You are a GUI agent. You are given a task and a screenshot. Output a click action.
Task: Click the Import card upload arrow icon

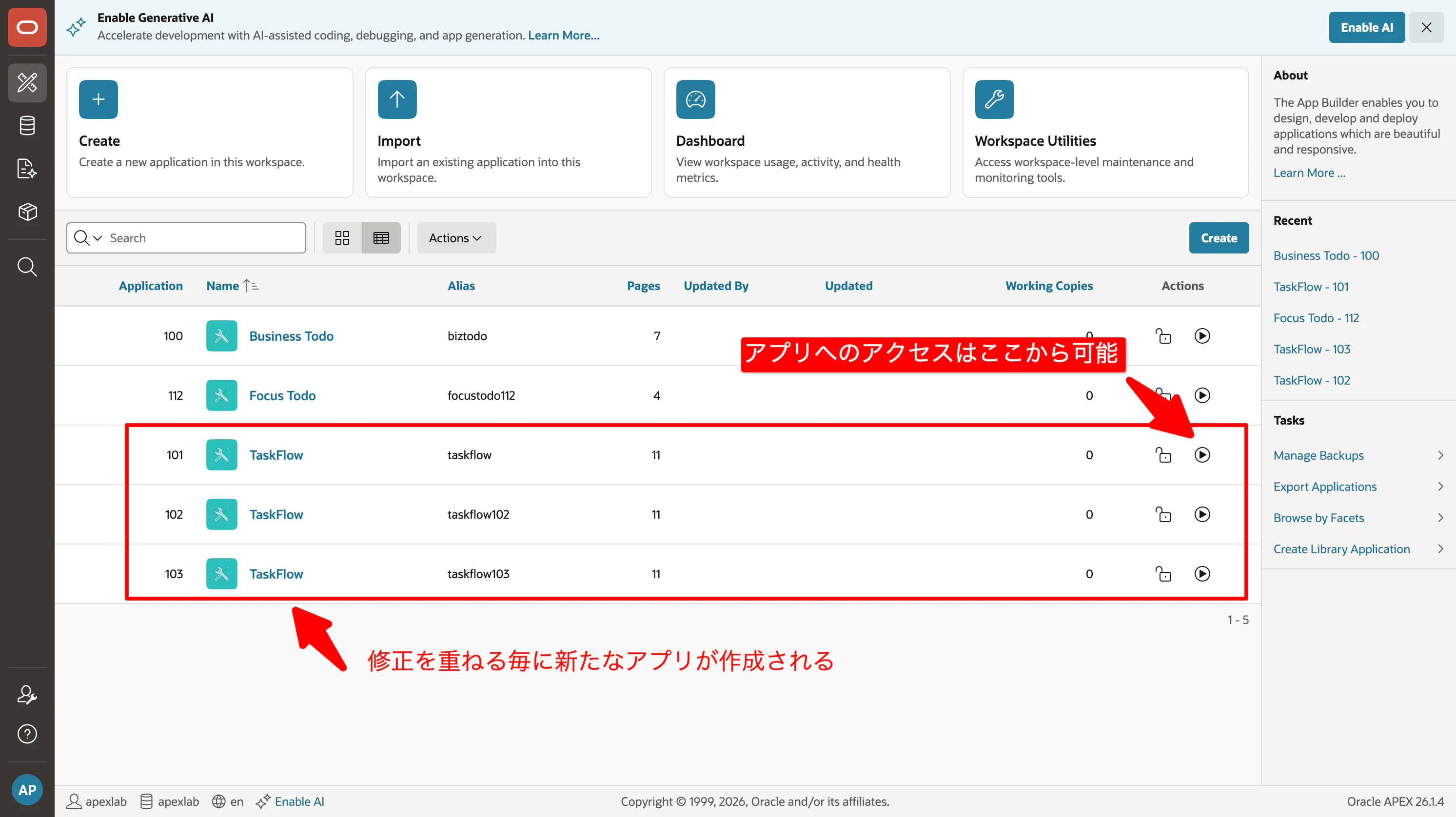pyautogui.click(x=397, y=99)
